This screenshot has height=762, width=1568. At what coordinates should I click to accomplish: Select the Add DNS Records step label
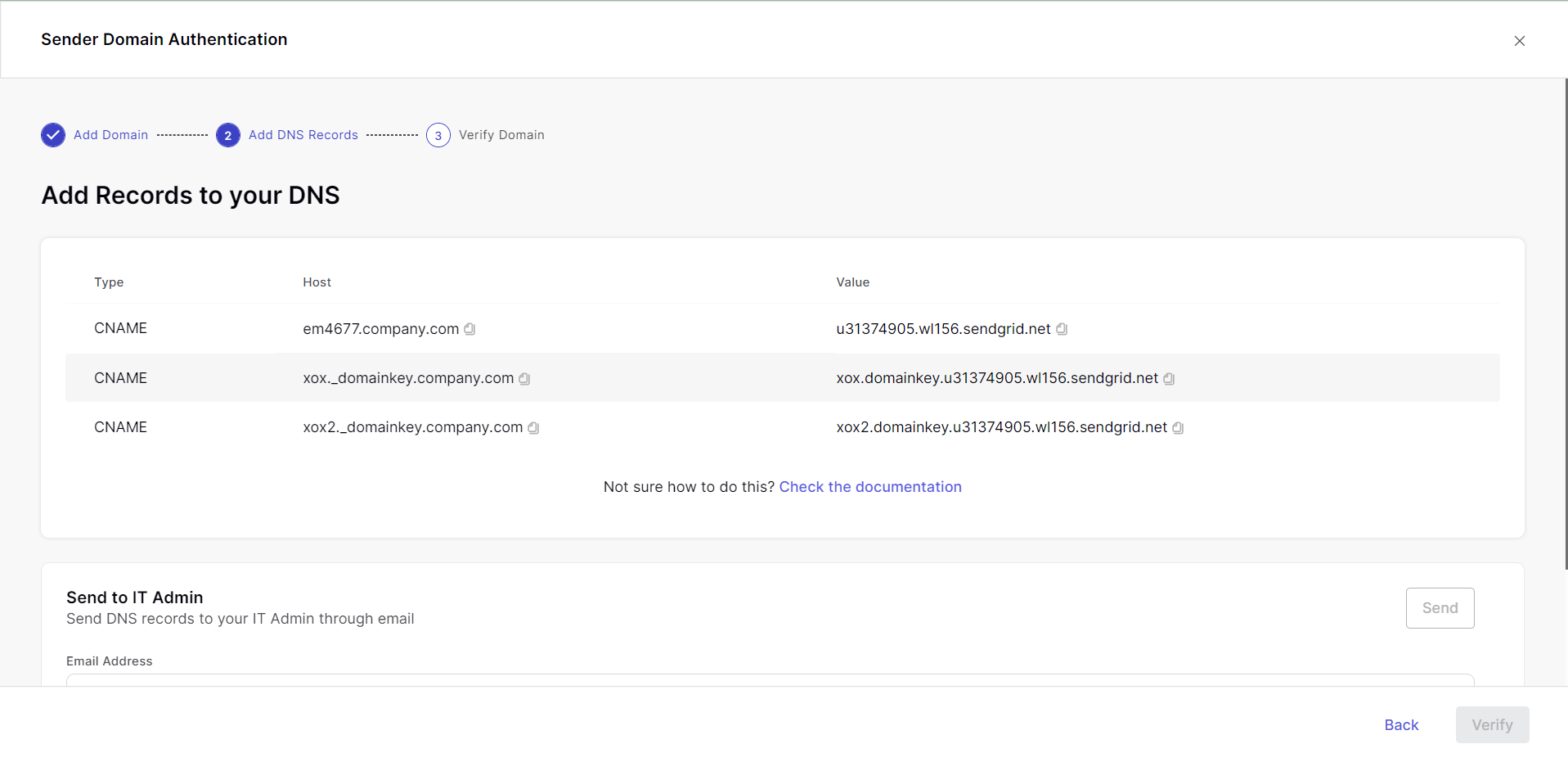[303, 135]
